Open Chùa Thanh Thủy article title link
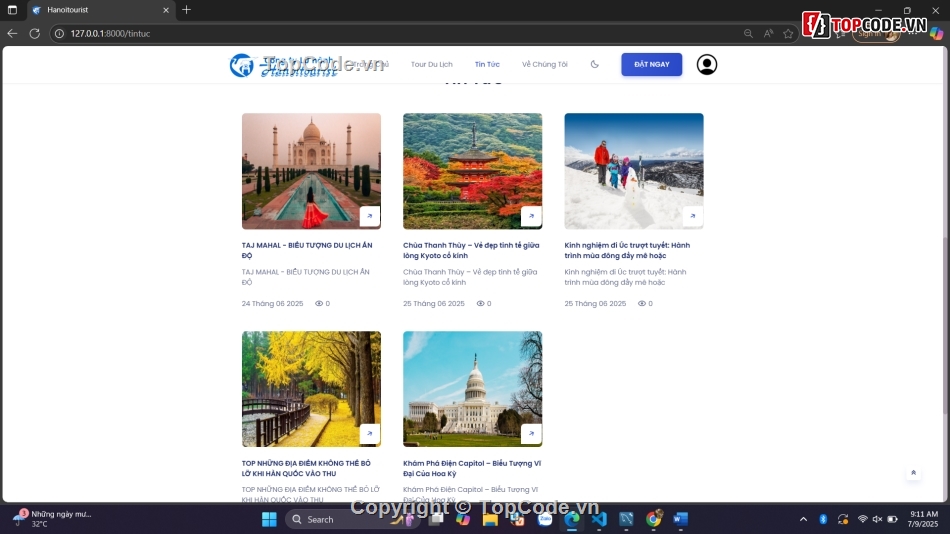950x534 pixels. point(471,250)
